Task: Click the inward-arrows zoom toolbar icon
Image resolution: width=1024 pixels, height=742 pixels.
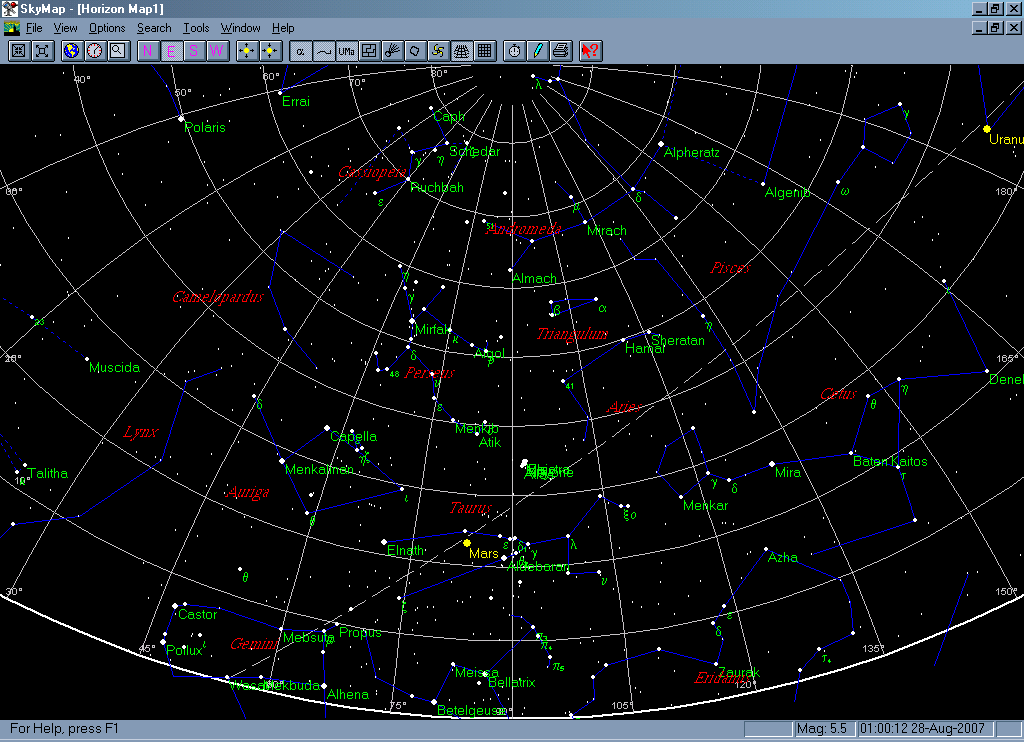Action: pos(18,51)
